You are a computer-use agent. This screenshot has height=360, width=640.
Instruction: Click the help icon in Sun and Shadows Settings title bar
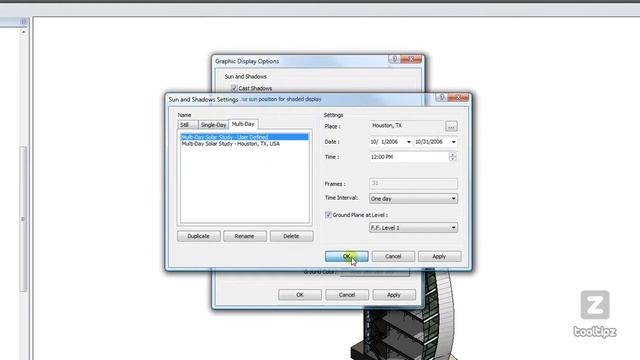pos(441,97)
